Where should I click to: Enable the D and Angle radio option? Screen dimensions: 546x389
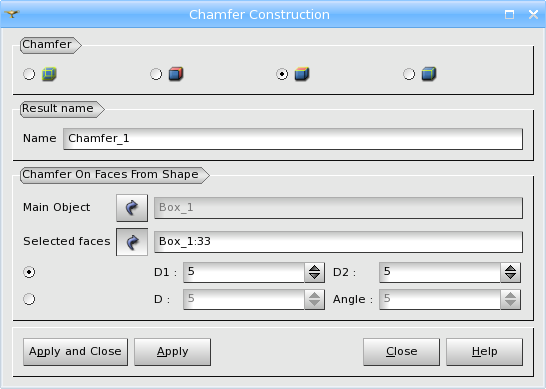pos(29,299)
